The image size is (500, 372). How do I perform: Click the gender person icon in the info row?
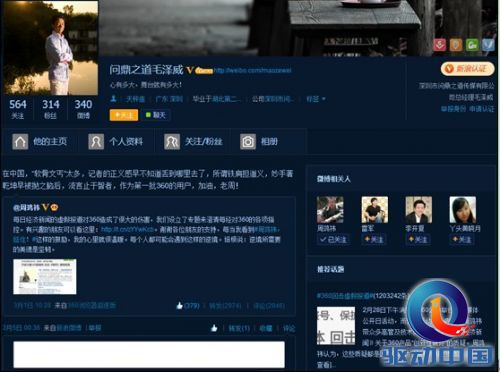point(113,99)
